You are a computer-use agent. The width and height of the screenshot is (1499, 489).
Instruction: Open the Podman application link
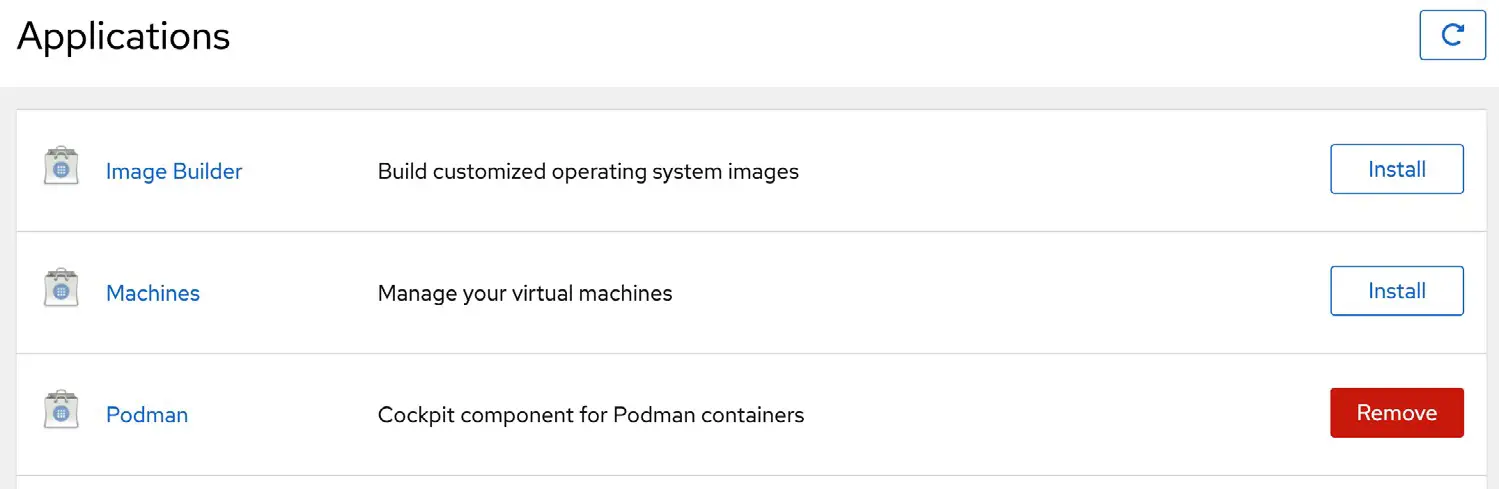147,415
